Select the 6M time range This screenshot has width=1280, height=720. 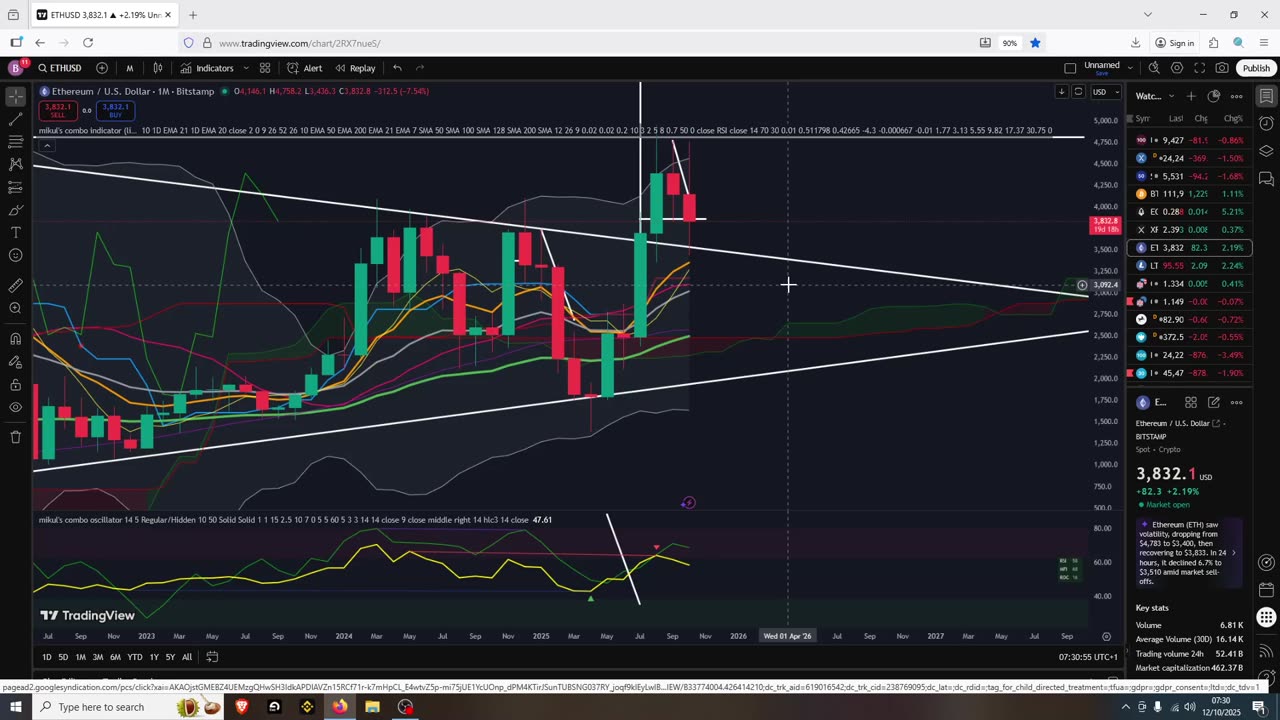click(x=115, y=657)
